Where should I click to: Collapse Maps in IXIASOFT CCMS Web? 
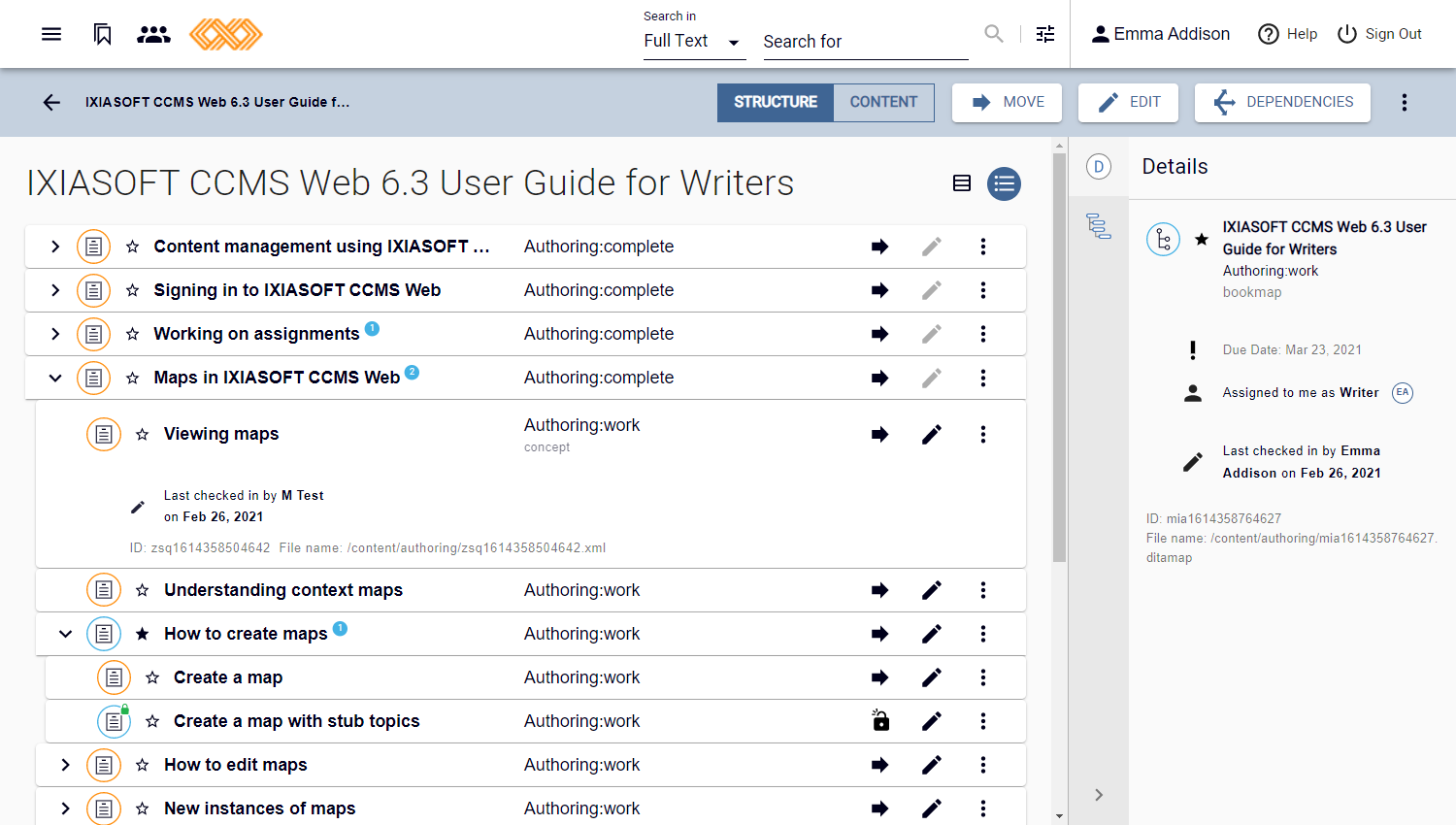click(55, 378)
